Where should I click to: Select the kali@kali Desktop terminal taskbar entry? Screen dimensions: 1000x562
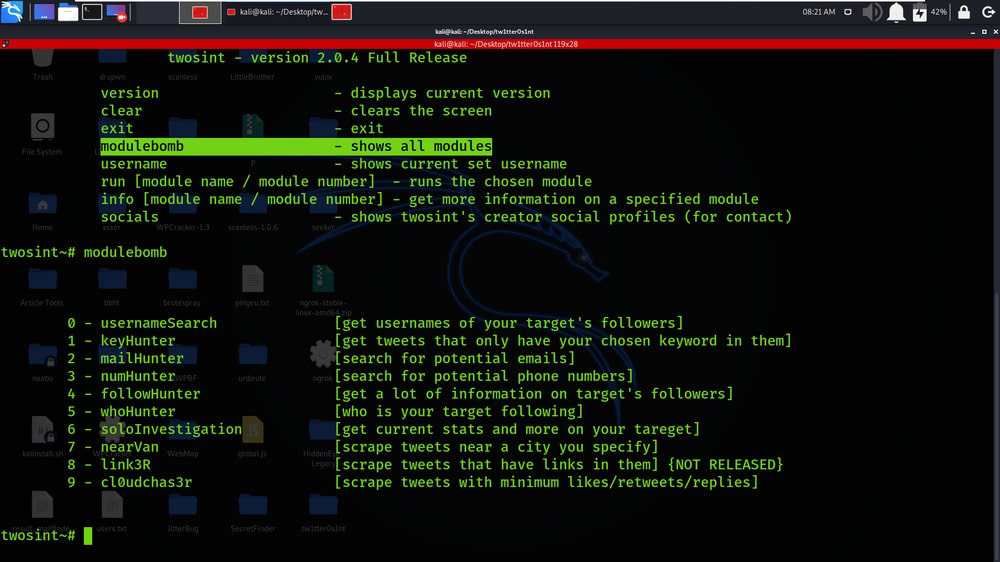click(x=277, y=11)
